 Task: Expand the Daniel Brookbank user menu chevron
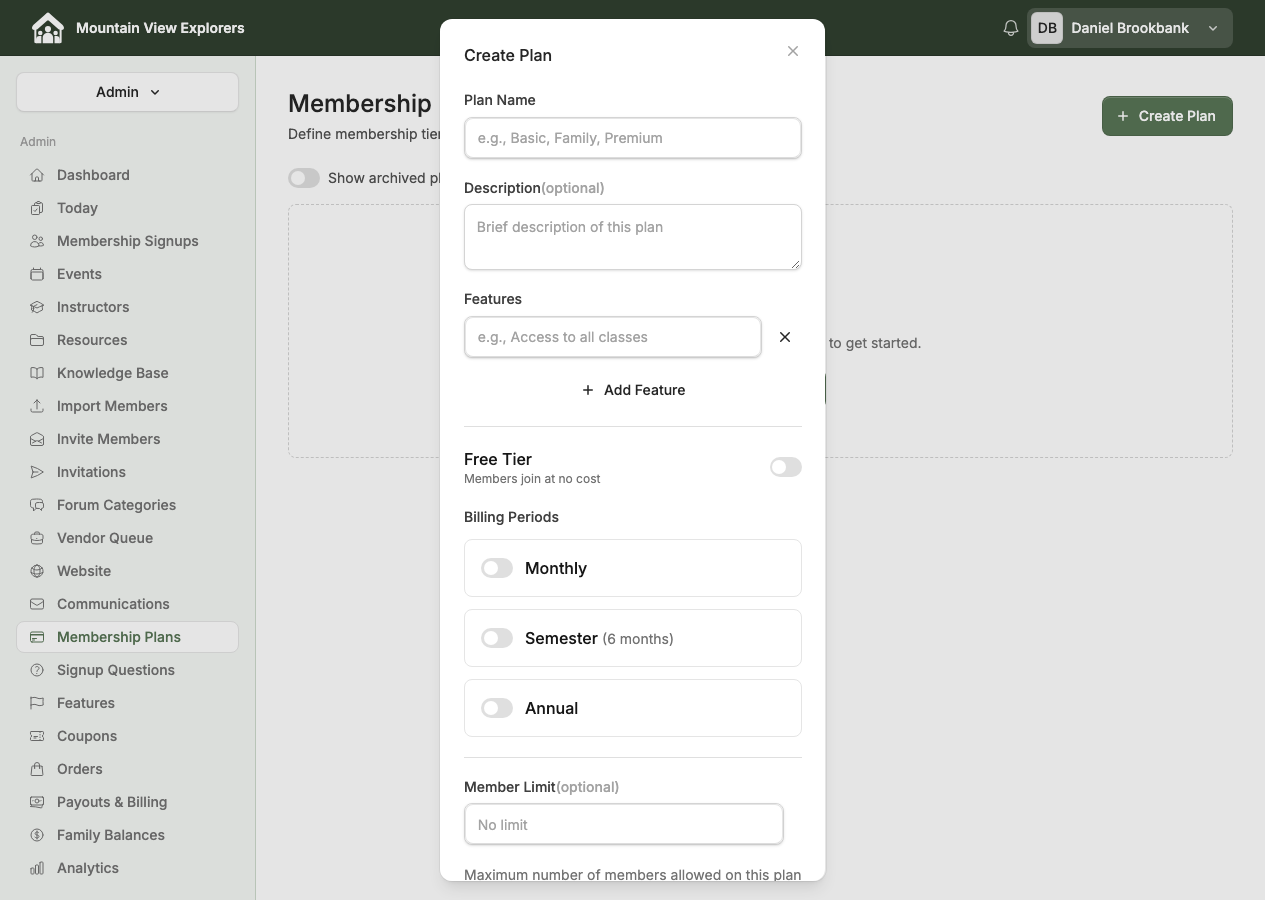tap(1213, 28)
